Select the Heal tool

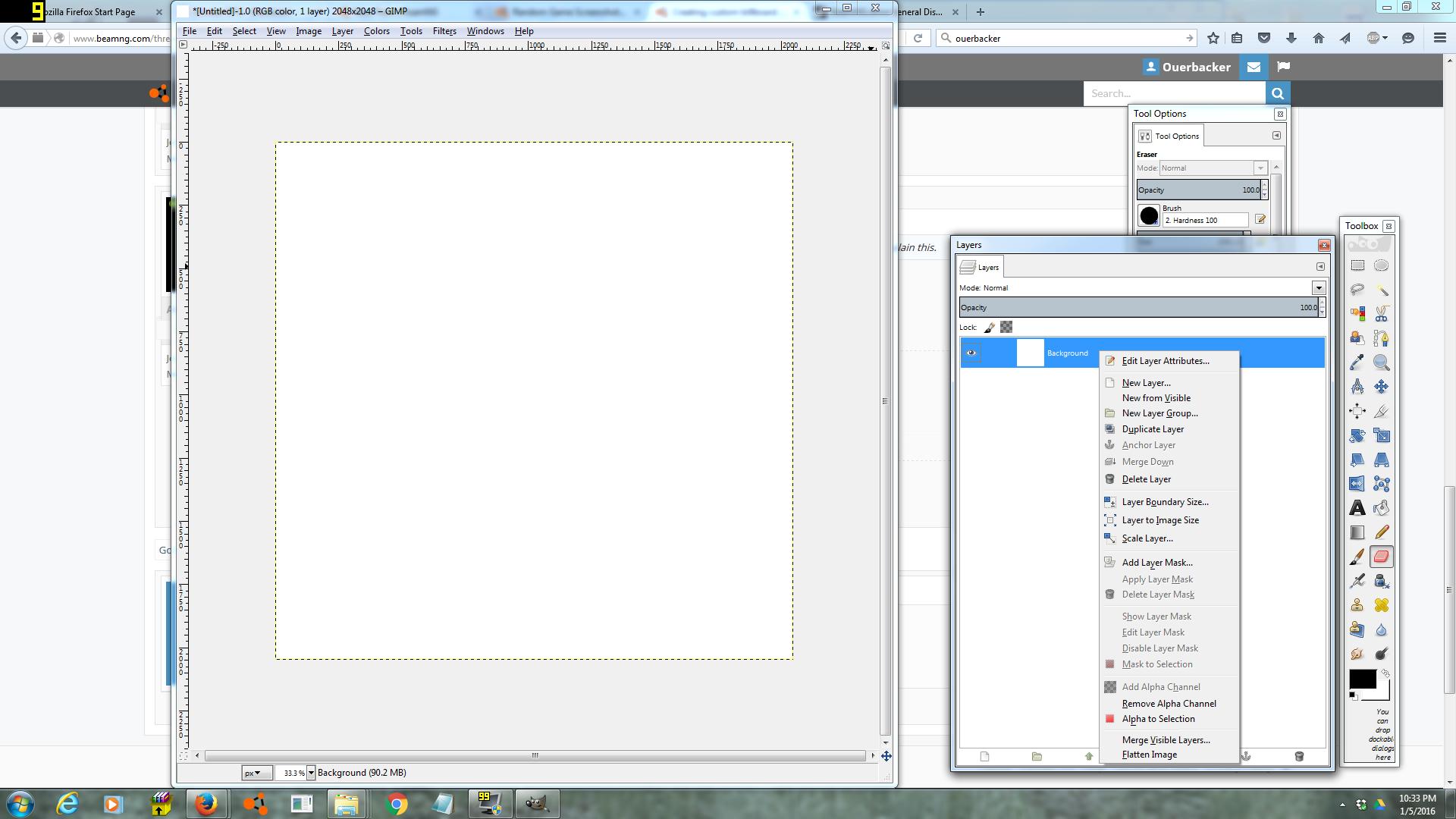pos(1382,605)
